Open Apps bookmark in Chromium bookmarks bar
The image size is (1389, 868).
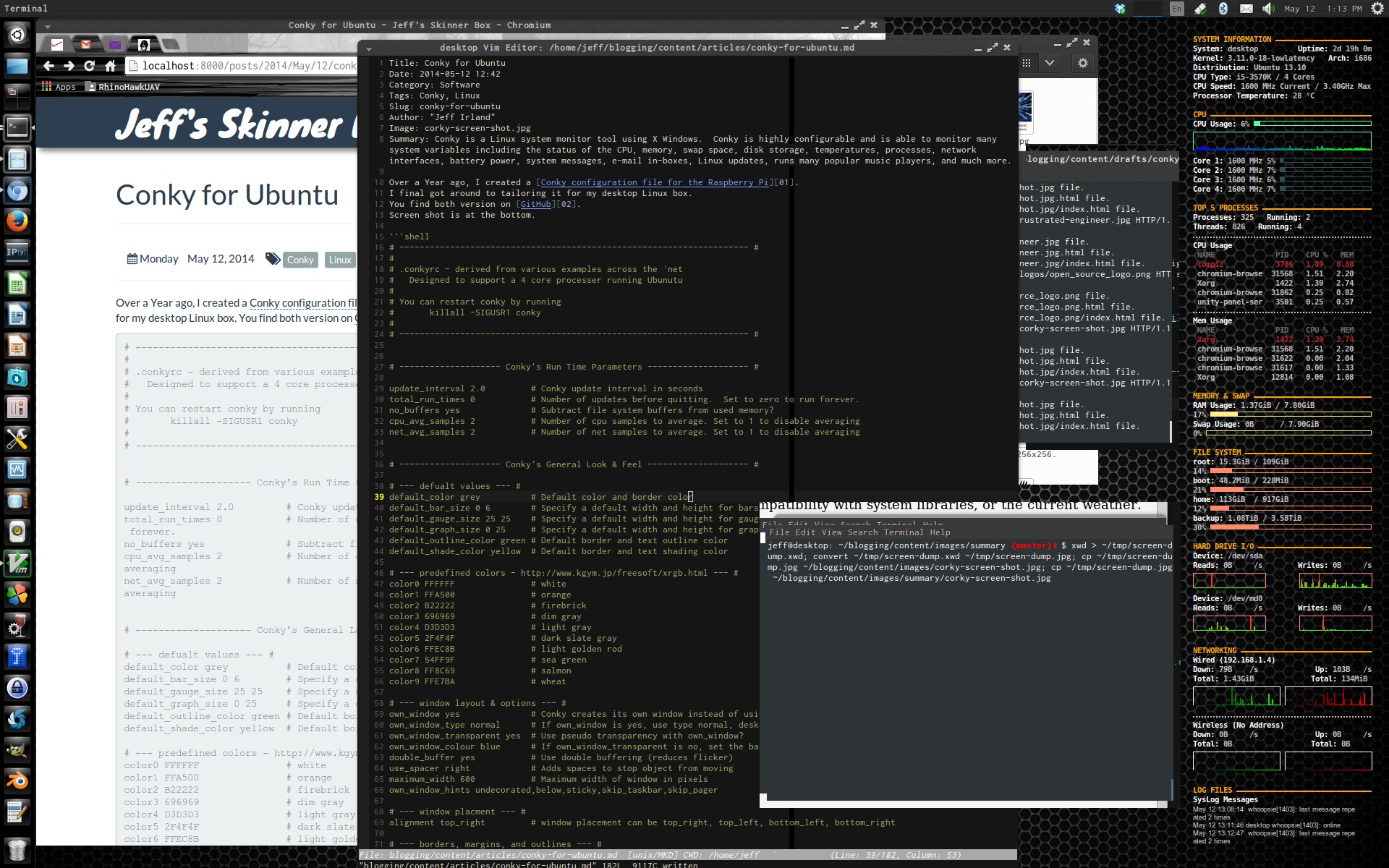coord(59,87)
